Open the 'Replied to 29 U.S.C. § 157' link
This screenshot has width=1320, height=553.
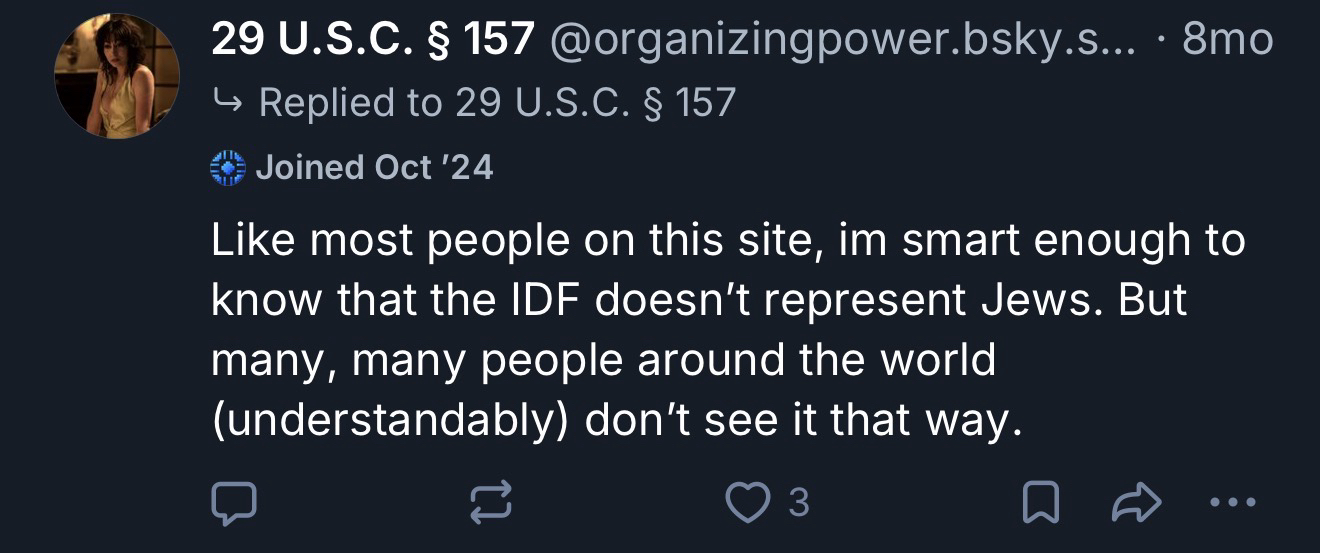click(496, 102)
